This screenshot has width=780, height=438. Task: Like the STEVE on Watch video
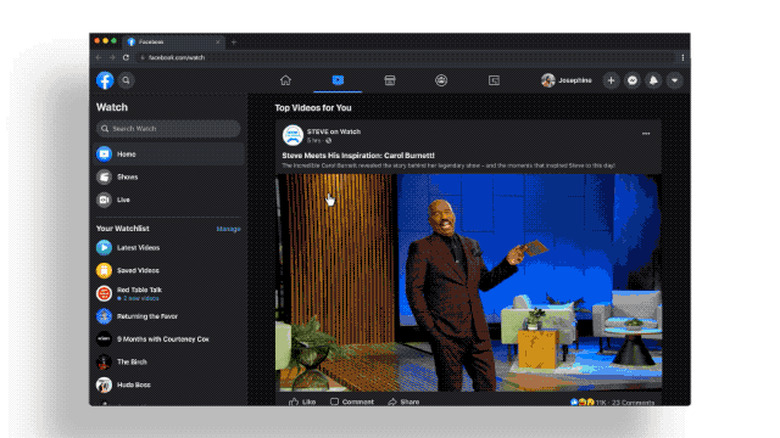pos(302,402)
